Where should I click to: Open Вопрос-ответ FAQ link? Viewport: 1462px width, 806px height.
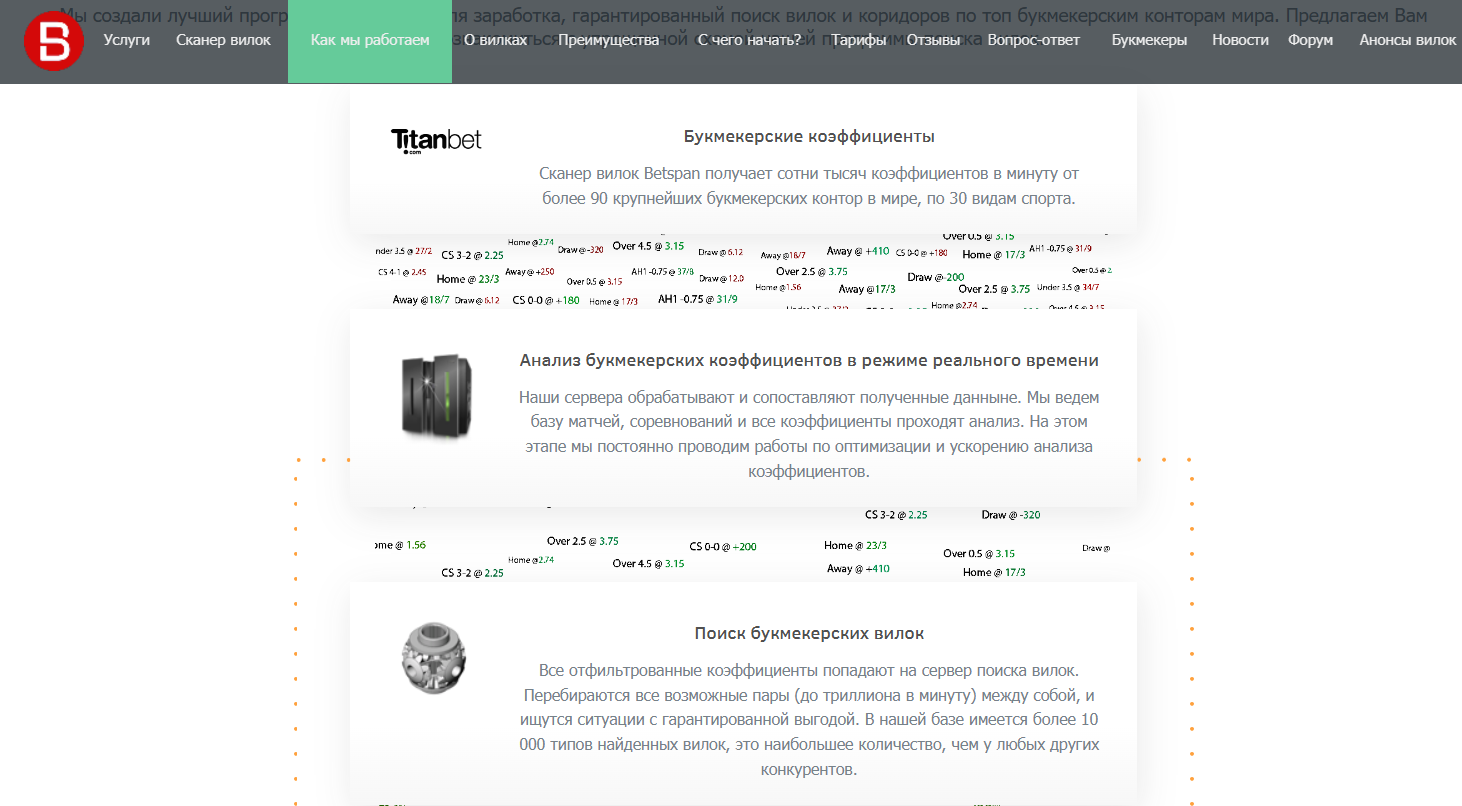(x=1033, y=40)
